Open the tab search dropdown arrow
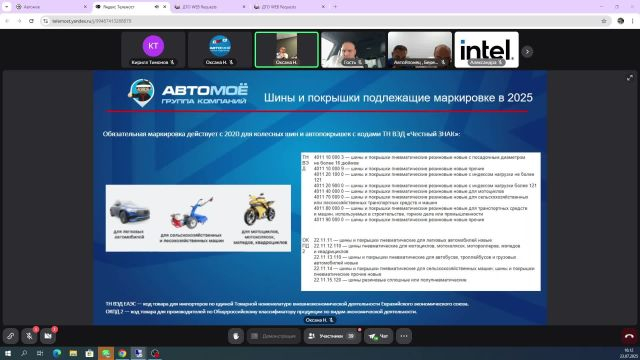Viewport: 640px width, 360px height. pyautogui.click(x=6, y=7)
